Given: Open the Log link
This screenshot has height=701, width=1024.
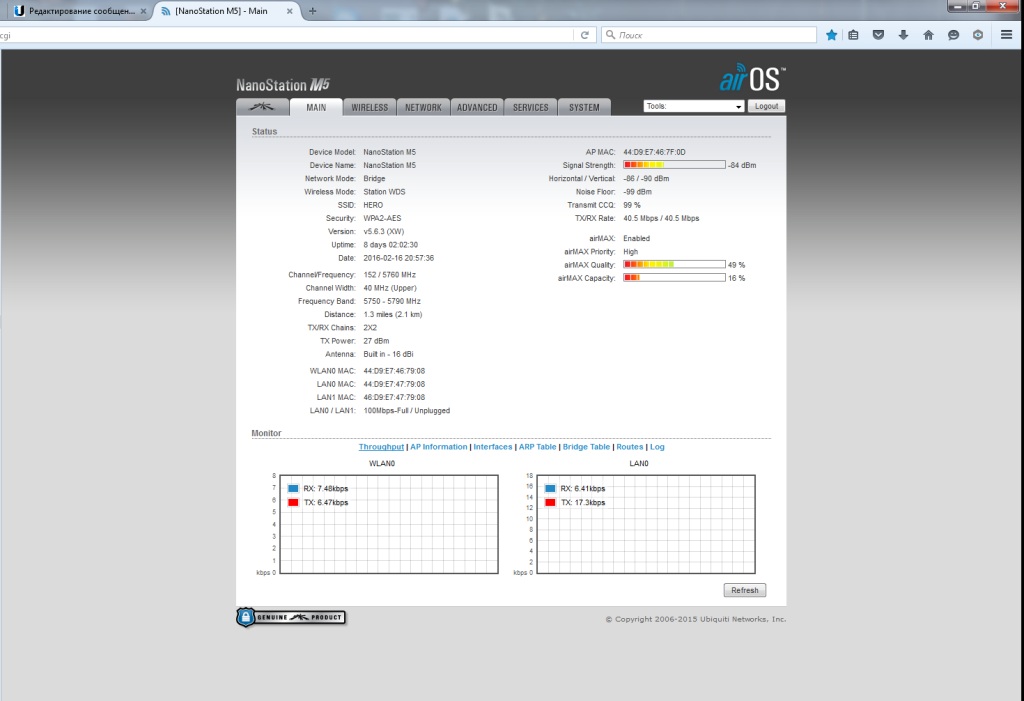Looking at the screenshot, I should [x=657, y=447].
